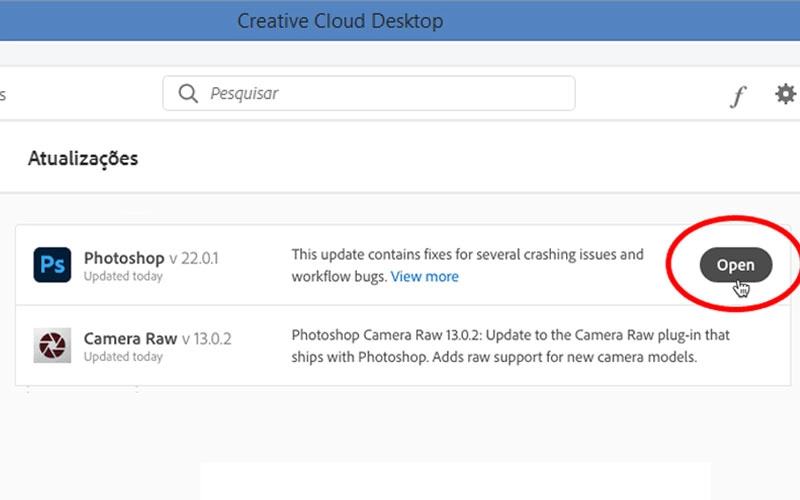This screenshot has width=800, height=500.
Task: Select the Photoshop v 22.0.1 title
Action: [151, 258]
